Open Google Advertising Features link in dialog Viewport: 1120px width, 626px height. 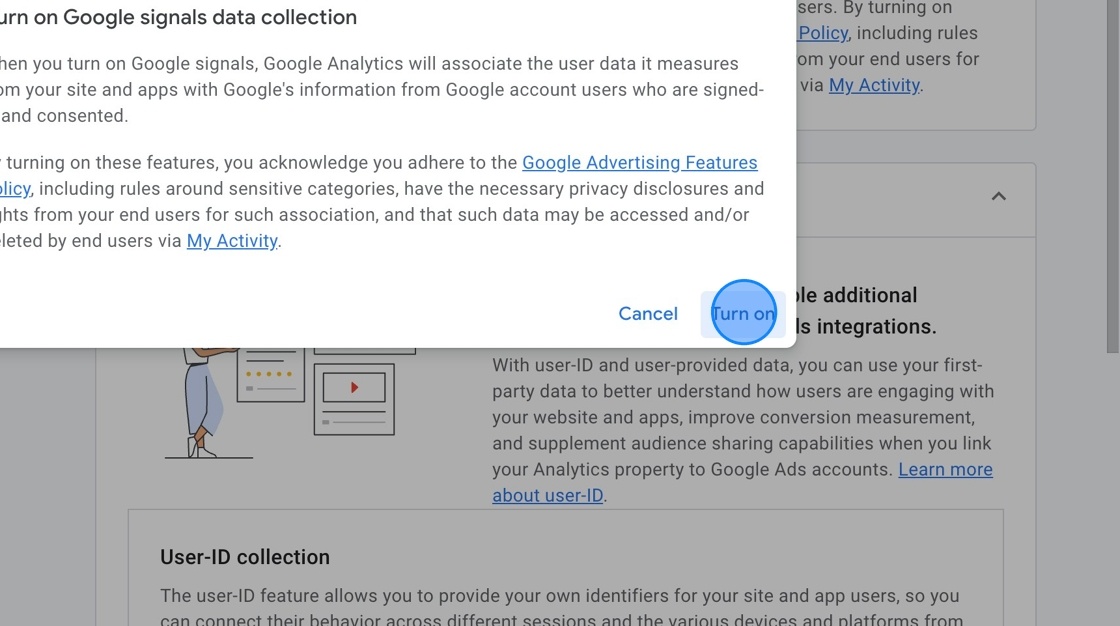[639, 163]
